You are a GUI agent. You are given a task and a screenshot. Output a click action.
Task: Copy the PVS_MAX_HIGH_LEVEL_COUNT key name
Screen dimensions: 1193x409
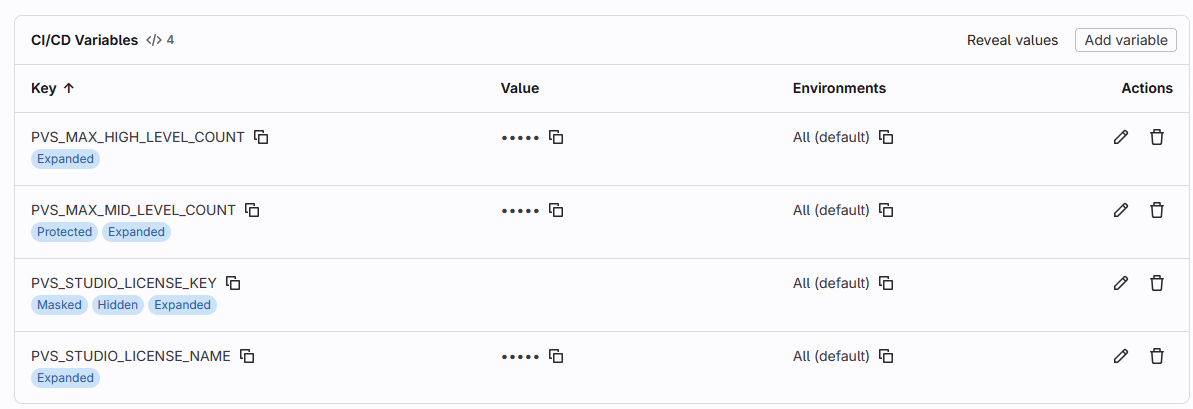click(x=261, y=137)
